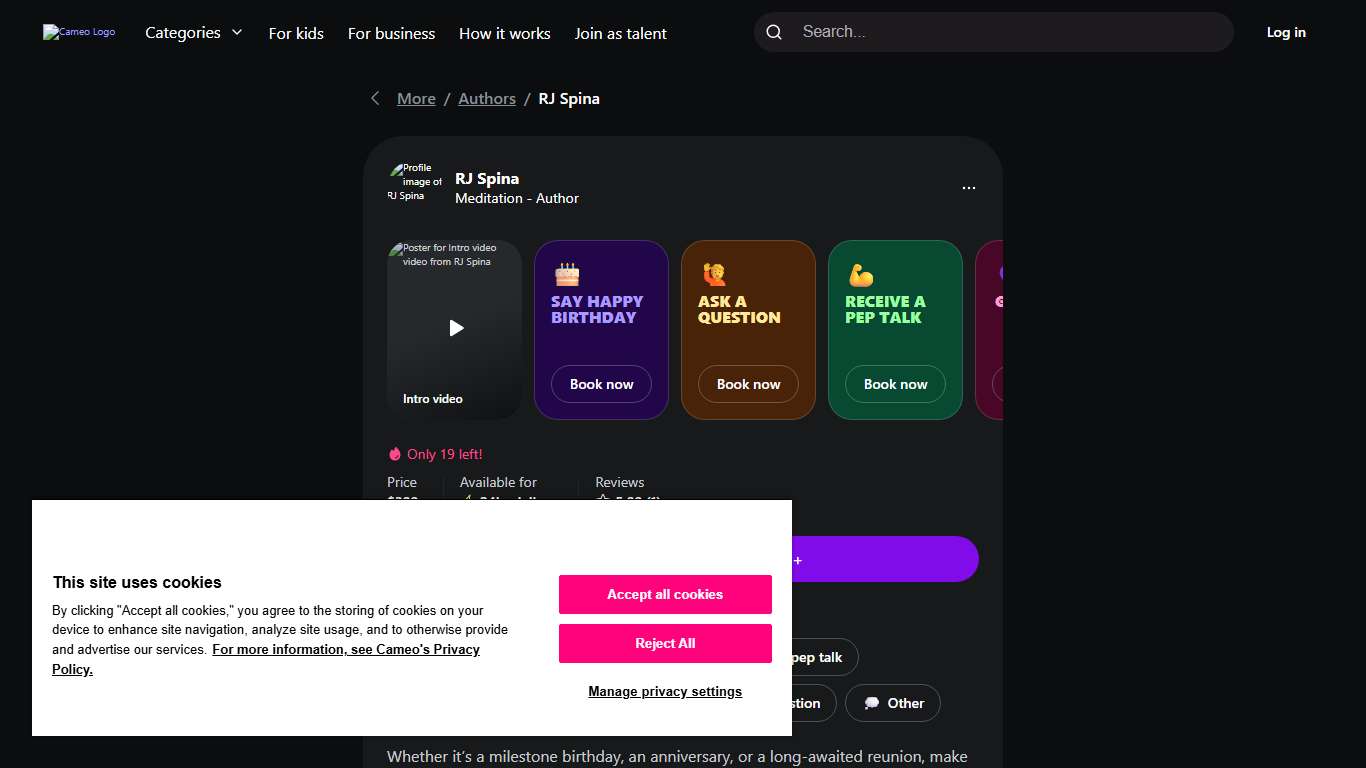This screenshot has height=768, width=1366.
Task: Click into the Search input field
Action: pyautogui.click(x=1010, y=32)
